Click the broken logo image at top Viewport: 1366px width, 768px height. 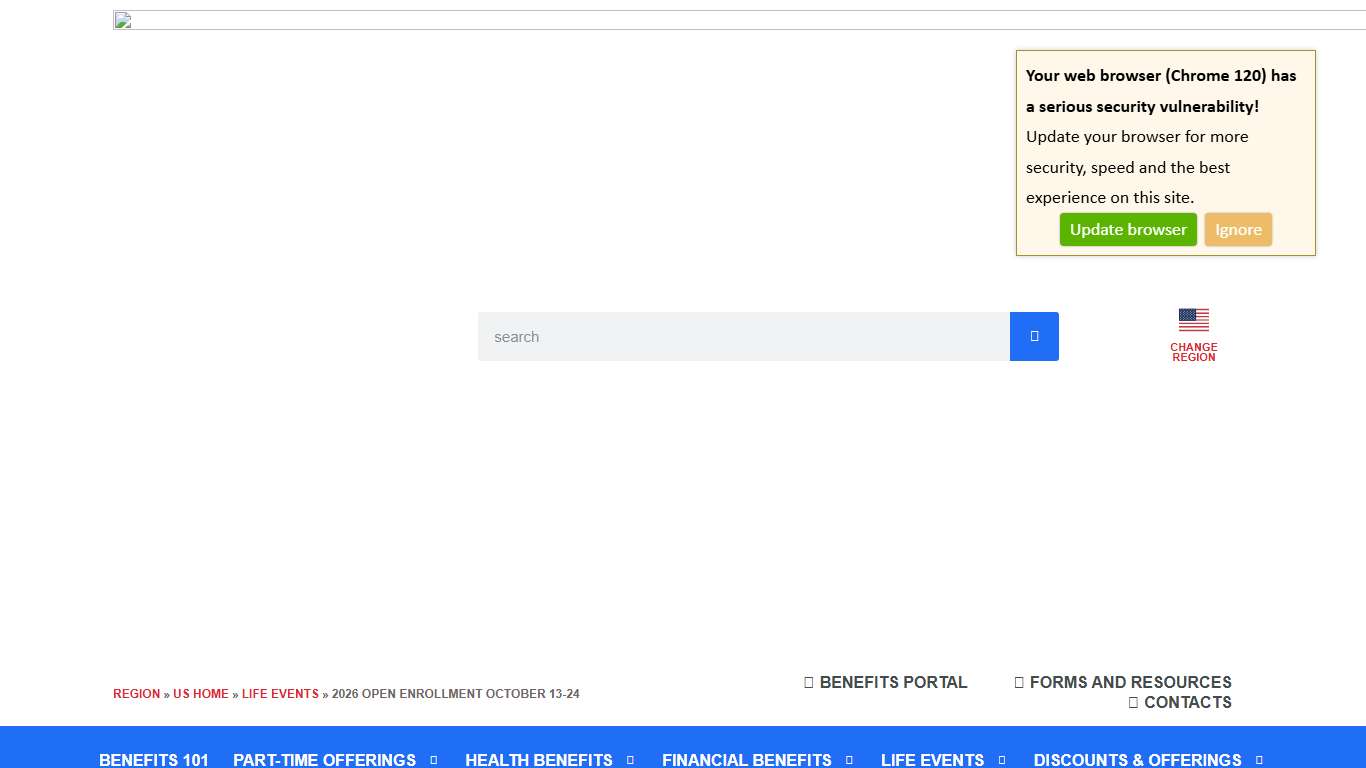(122, 20)
